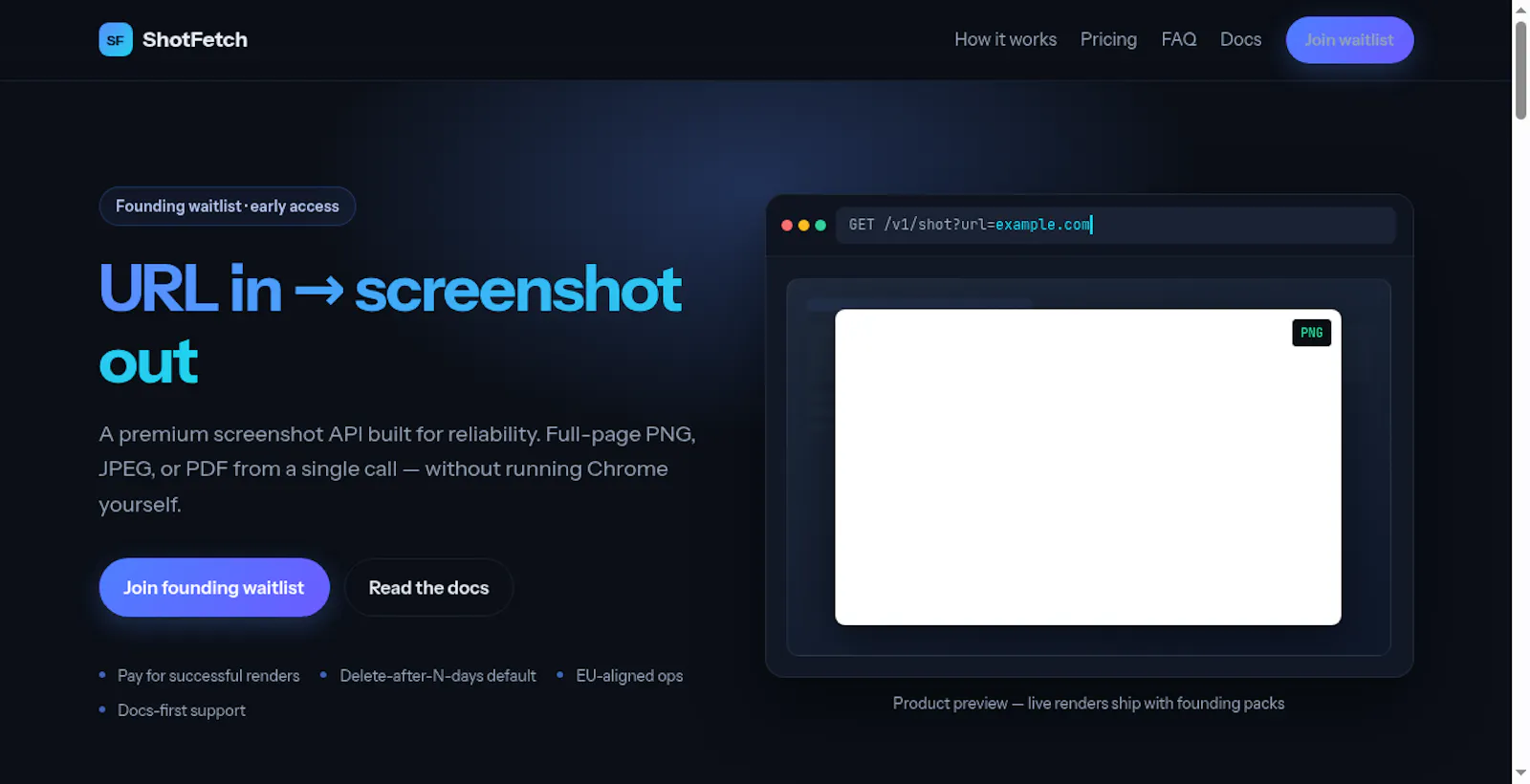Click the GET /v1/shot URL bar

(1116, 225)
